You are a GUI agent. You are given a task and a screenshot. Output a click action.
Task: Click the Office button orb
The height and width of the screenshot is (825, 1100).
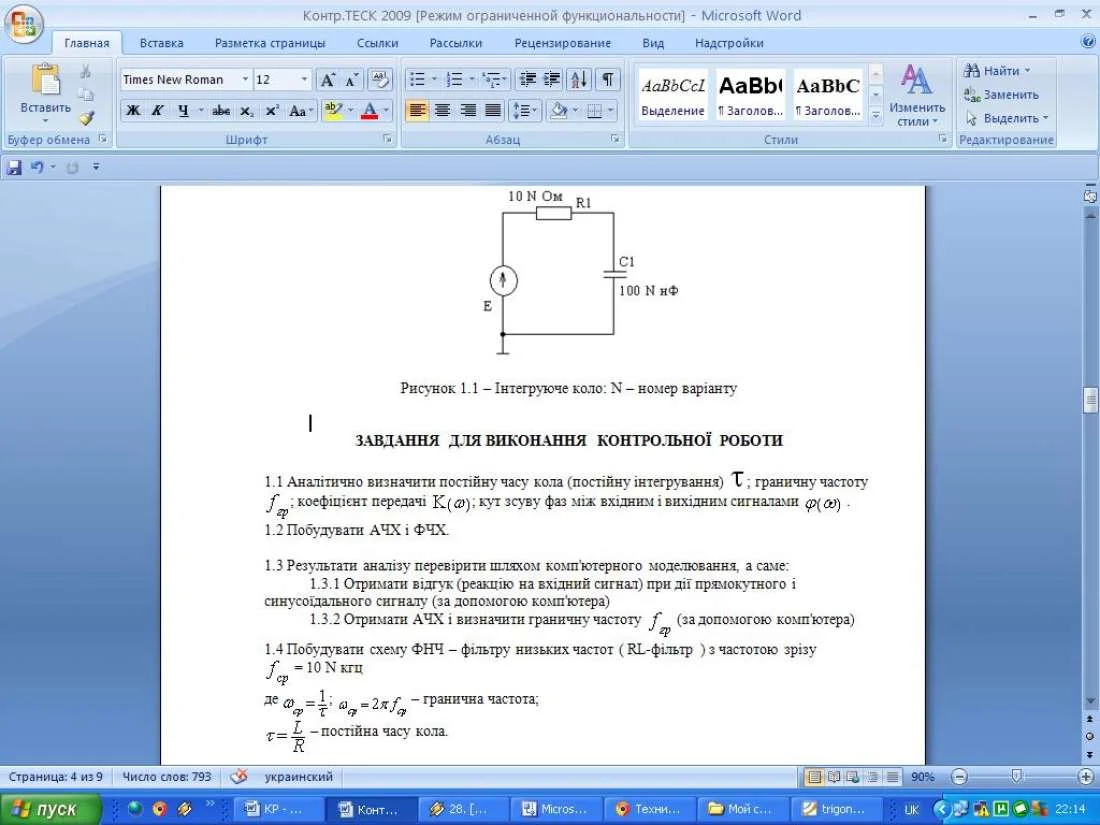(x=23, y=25)
